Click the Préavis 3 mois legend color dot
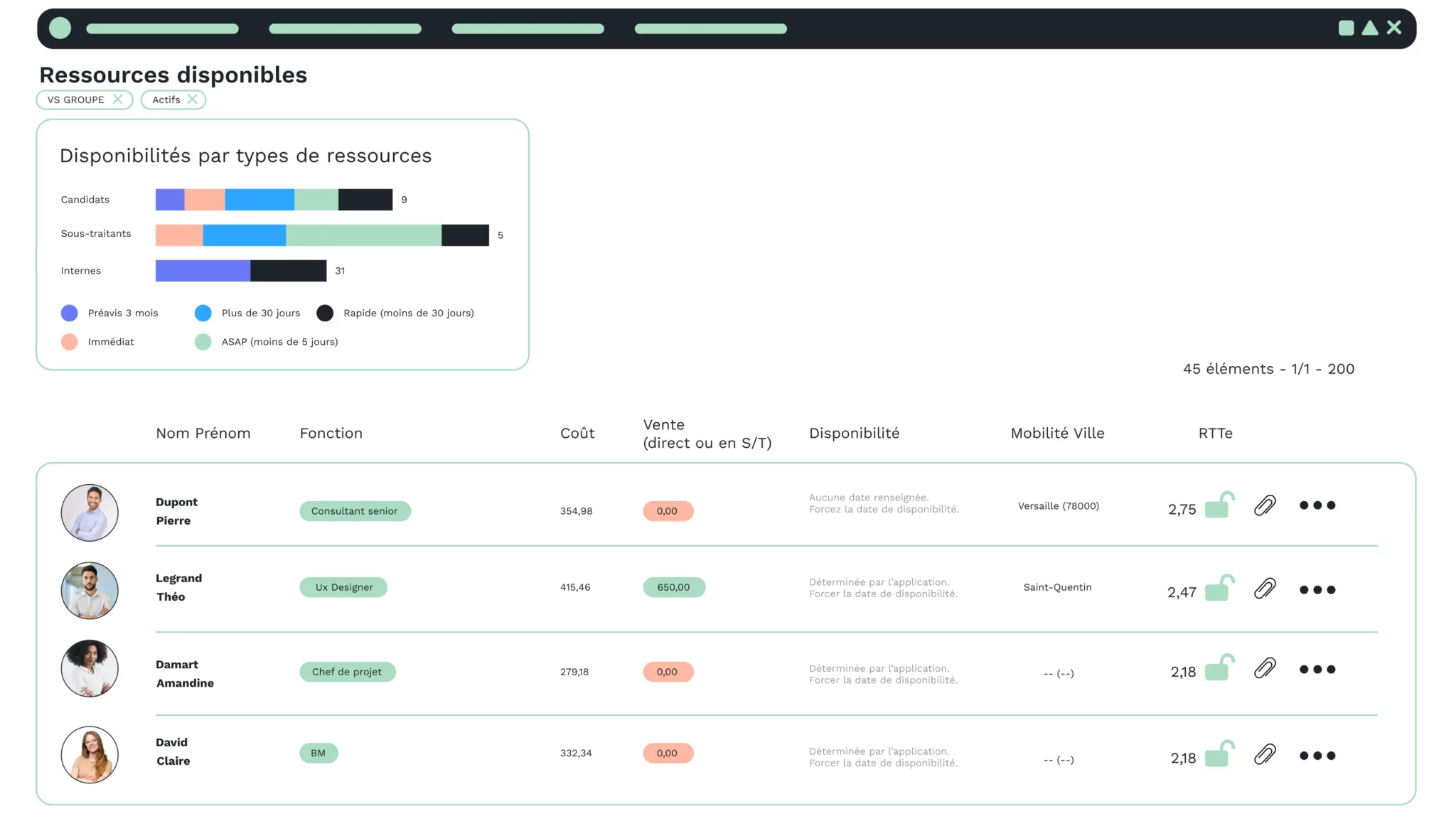Viewport: 1456px width, 831px height. (69, 313)
